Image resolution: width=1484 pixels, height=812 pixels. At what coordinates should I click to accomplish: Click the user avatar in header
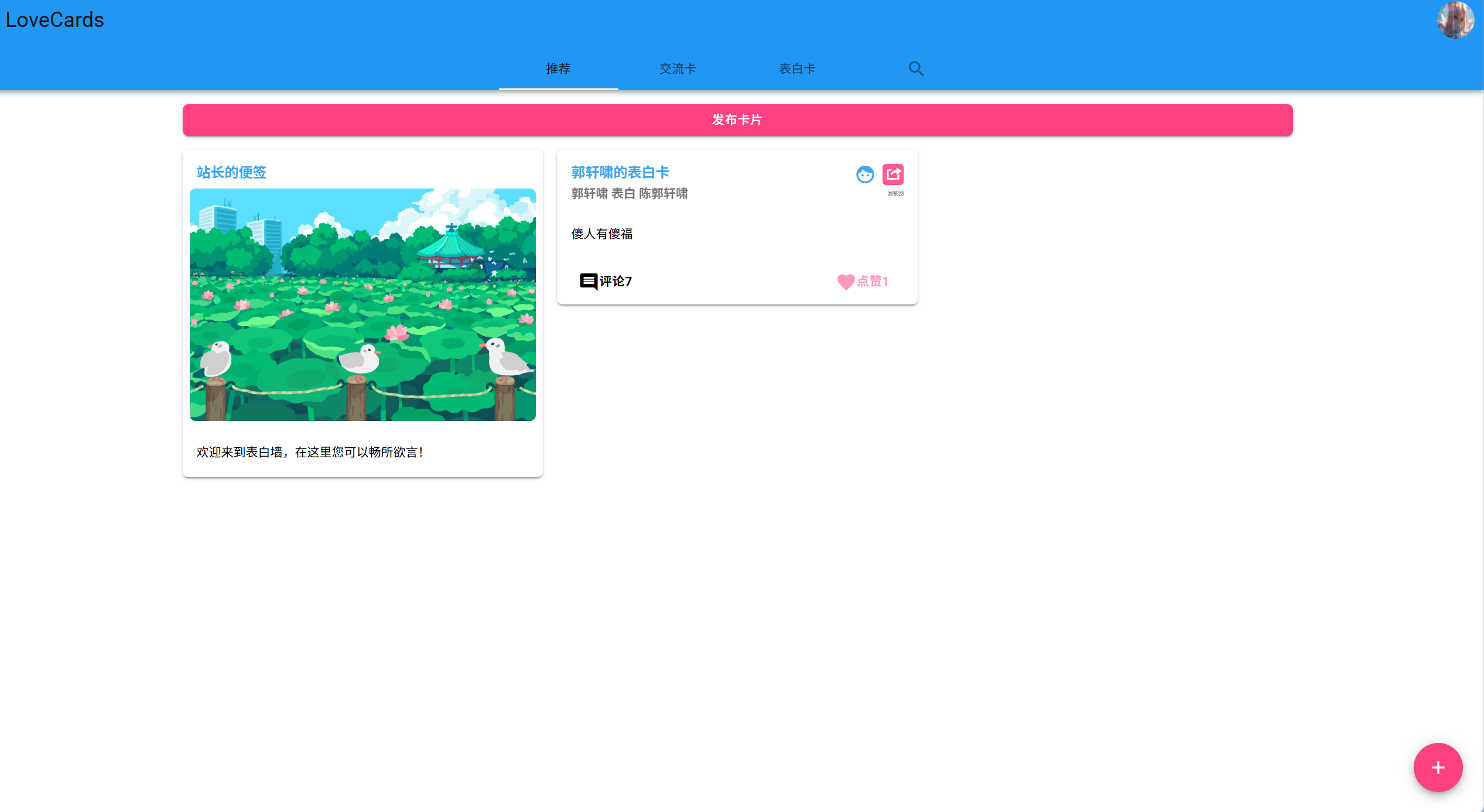point(1455,20)
